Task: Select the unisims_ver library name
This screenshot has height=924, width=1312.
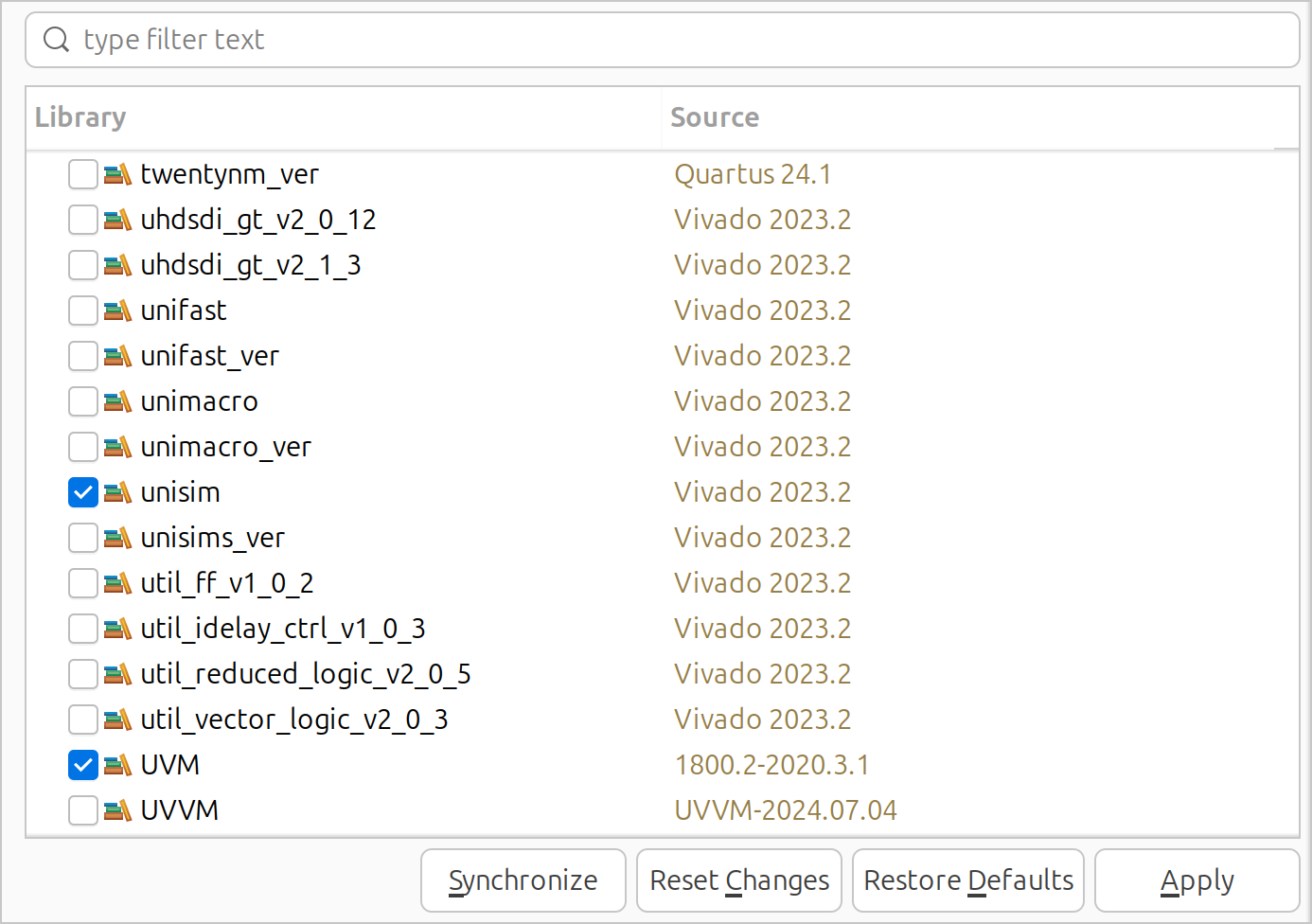Action: 212,538
